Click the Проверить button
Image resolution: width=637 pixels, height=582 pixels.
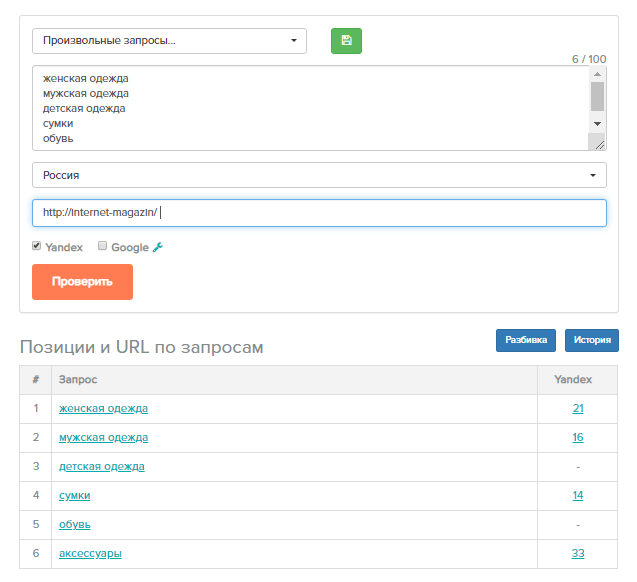tap(82, 282)
